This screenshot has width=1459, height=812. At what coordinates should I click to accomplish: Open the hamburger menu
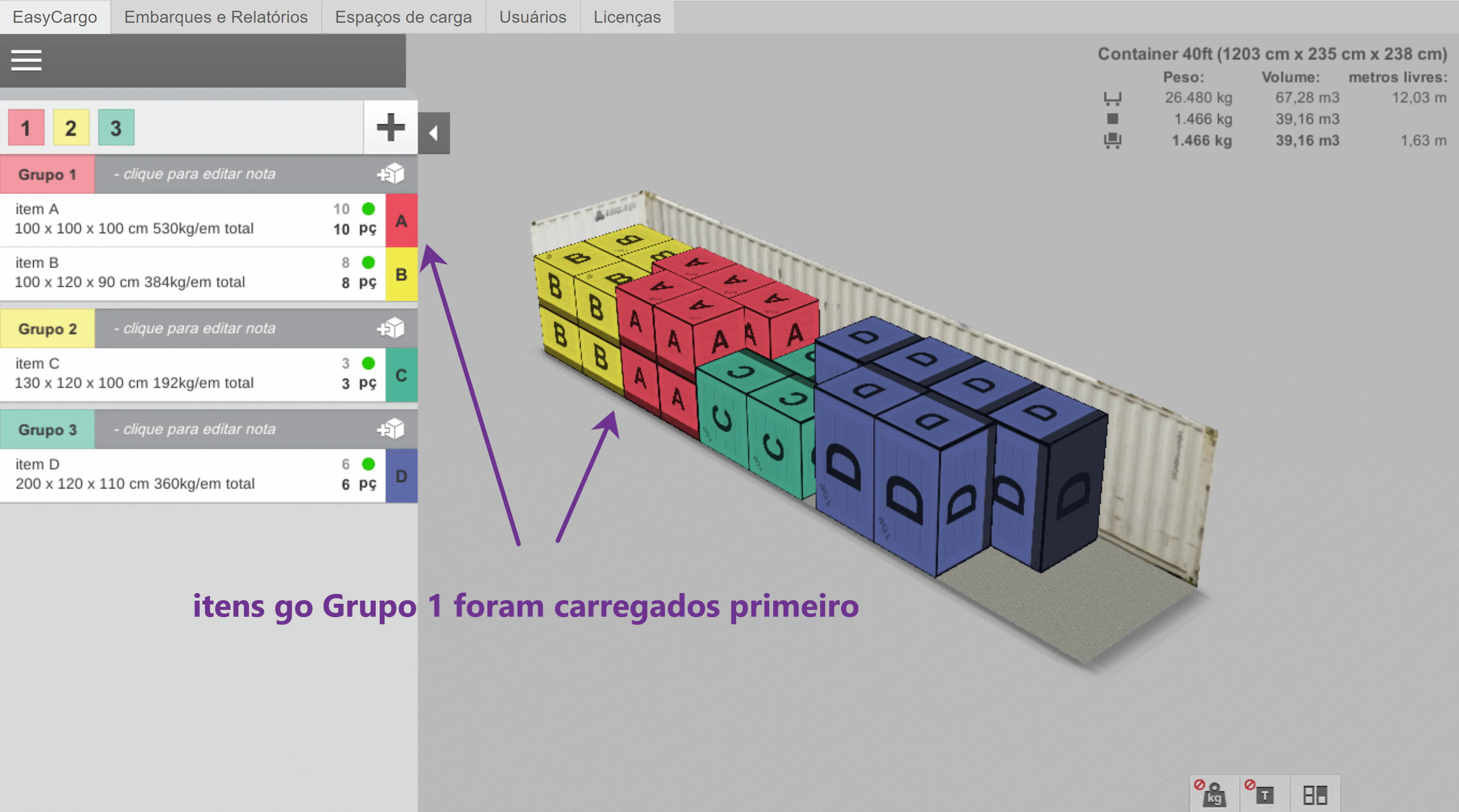26,60
